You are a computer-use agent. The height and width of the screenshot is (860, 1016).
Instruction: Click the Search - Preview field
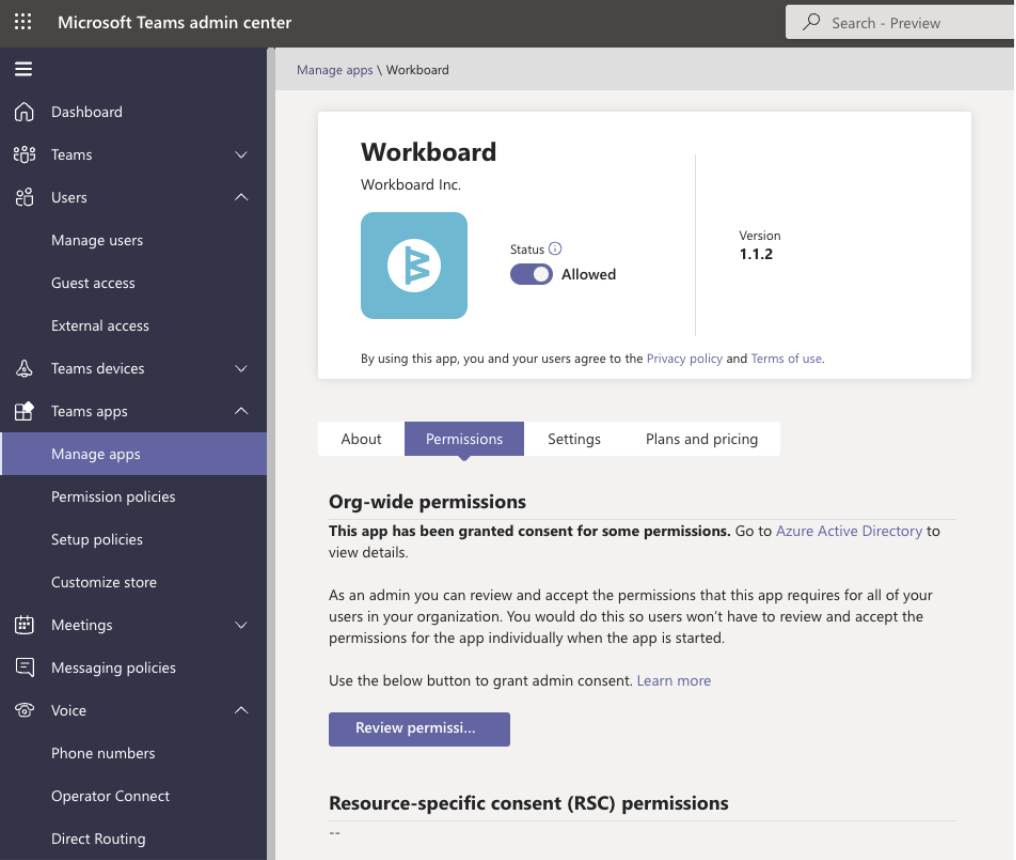click(900, 23)
